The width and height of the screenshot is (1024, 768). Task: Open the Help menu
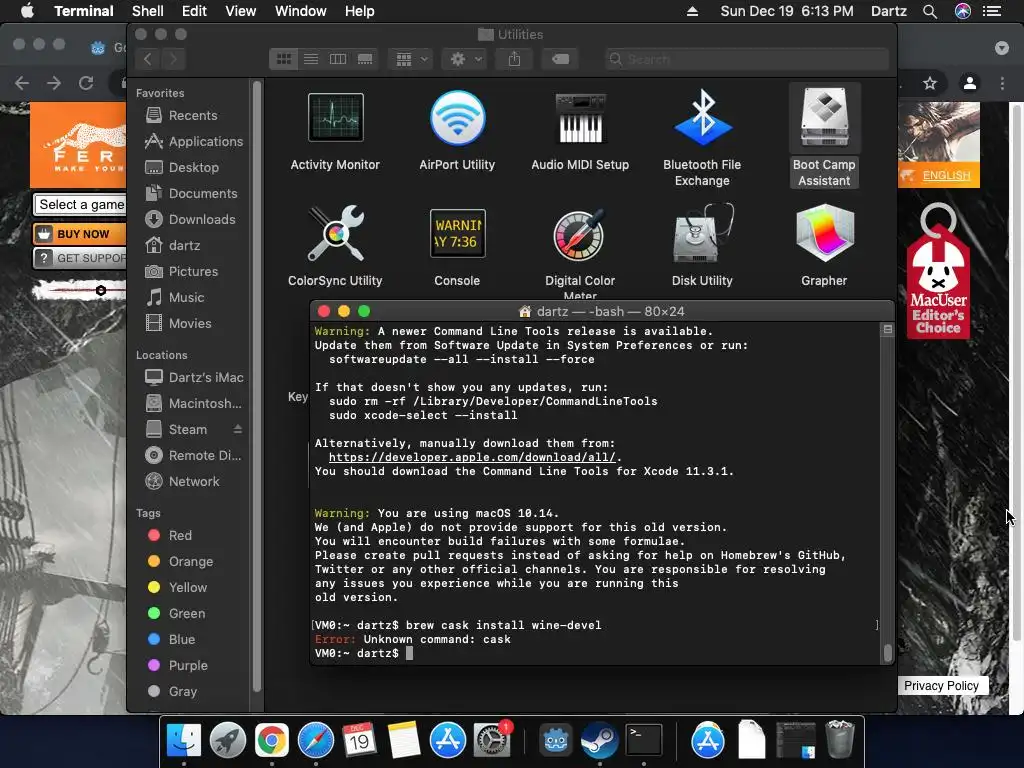[359, 11]
